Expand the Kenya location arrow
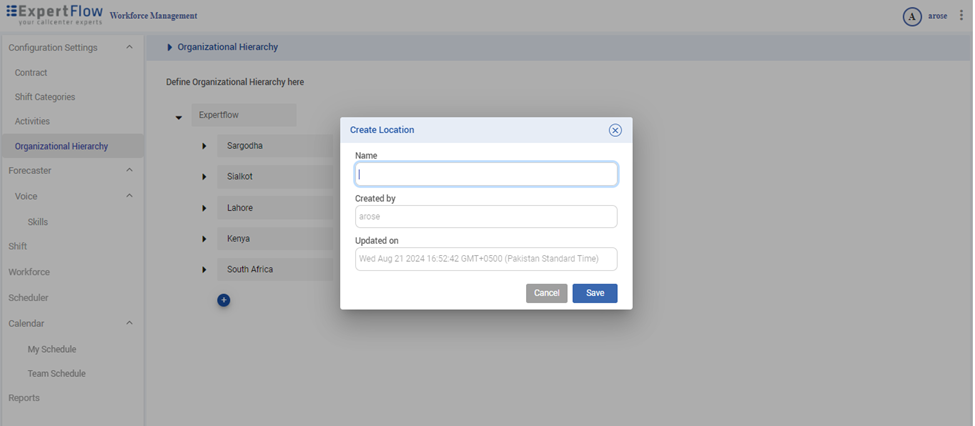The height and width of the screenshot is (426, 975). (204, 239)
